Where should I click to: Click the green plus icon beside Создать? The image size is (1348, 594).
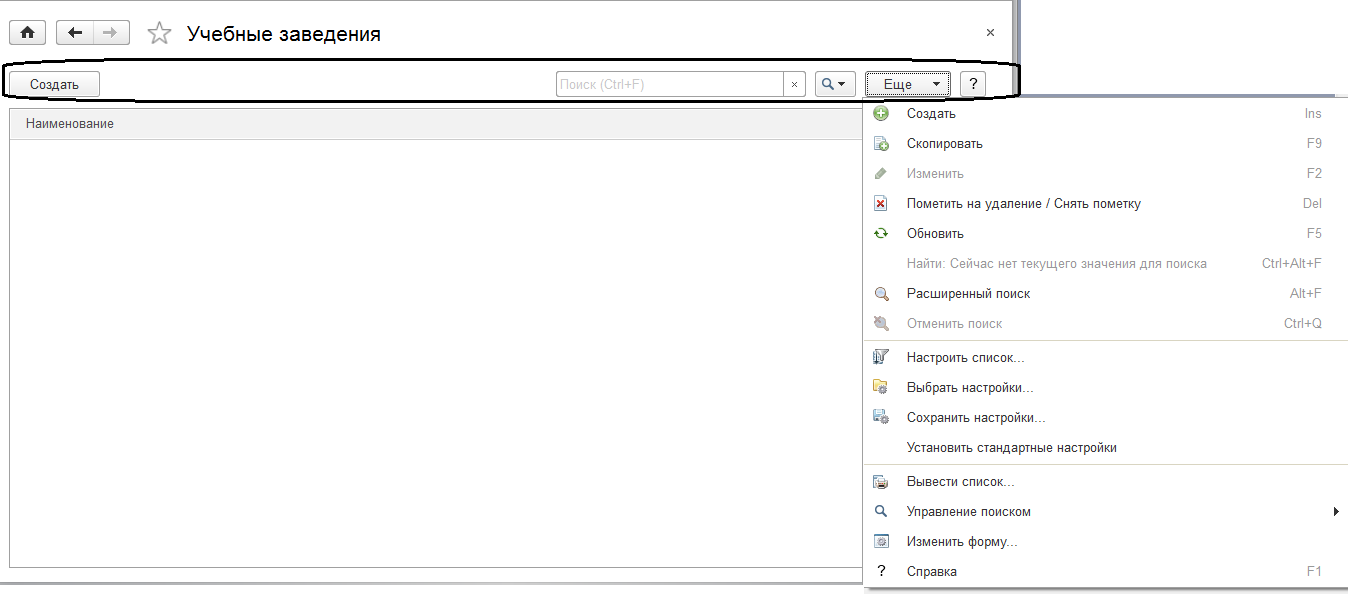[881, 114]
